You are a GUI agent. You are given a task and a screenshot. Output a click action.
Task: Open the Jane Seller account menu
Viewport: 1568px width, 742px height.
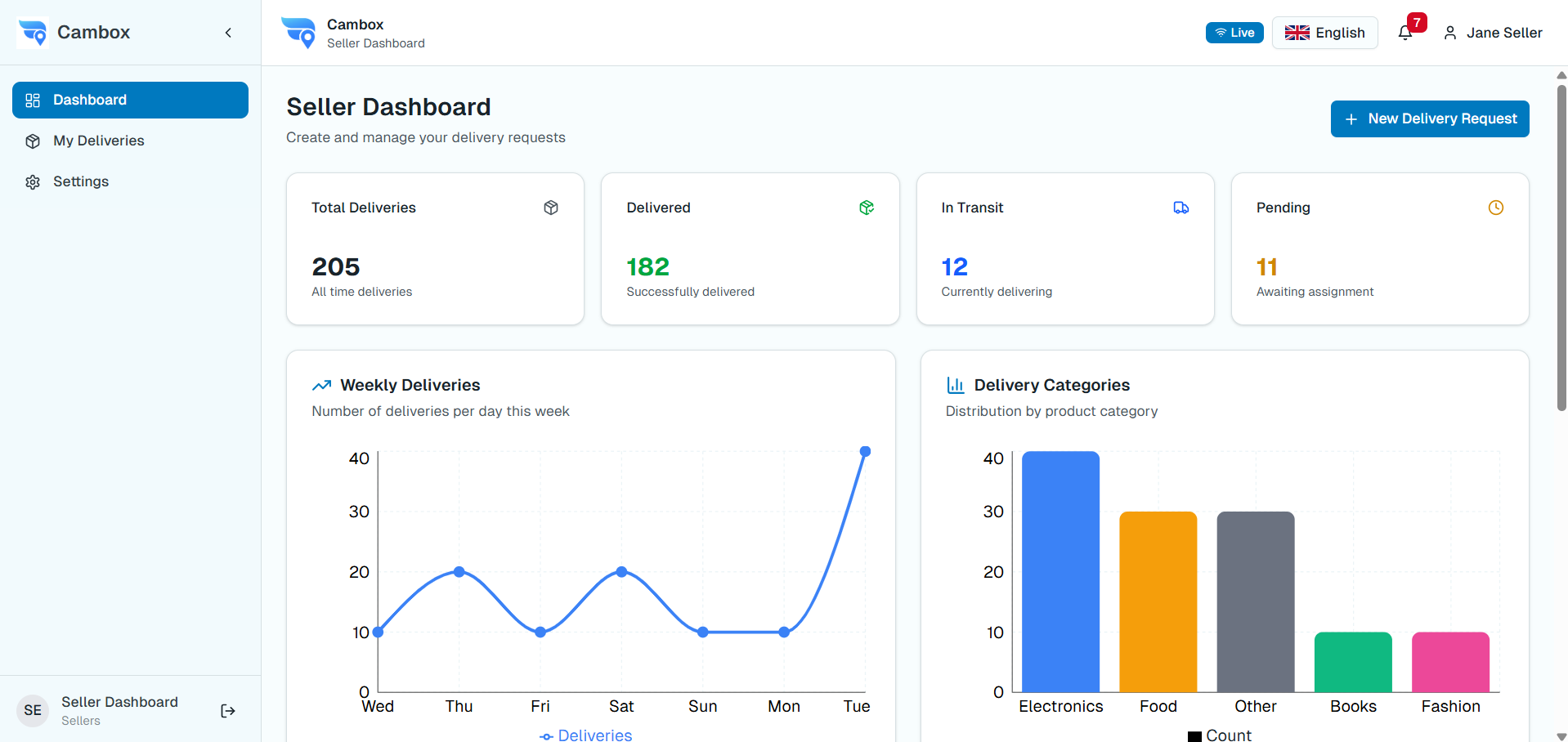(1494, 33)
